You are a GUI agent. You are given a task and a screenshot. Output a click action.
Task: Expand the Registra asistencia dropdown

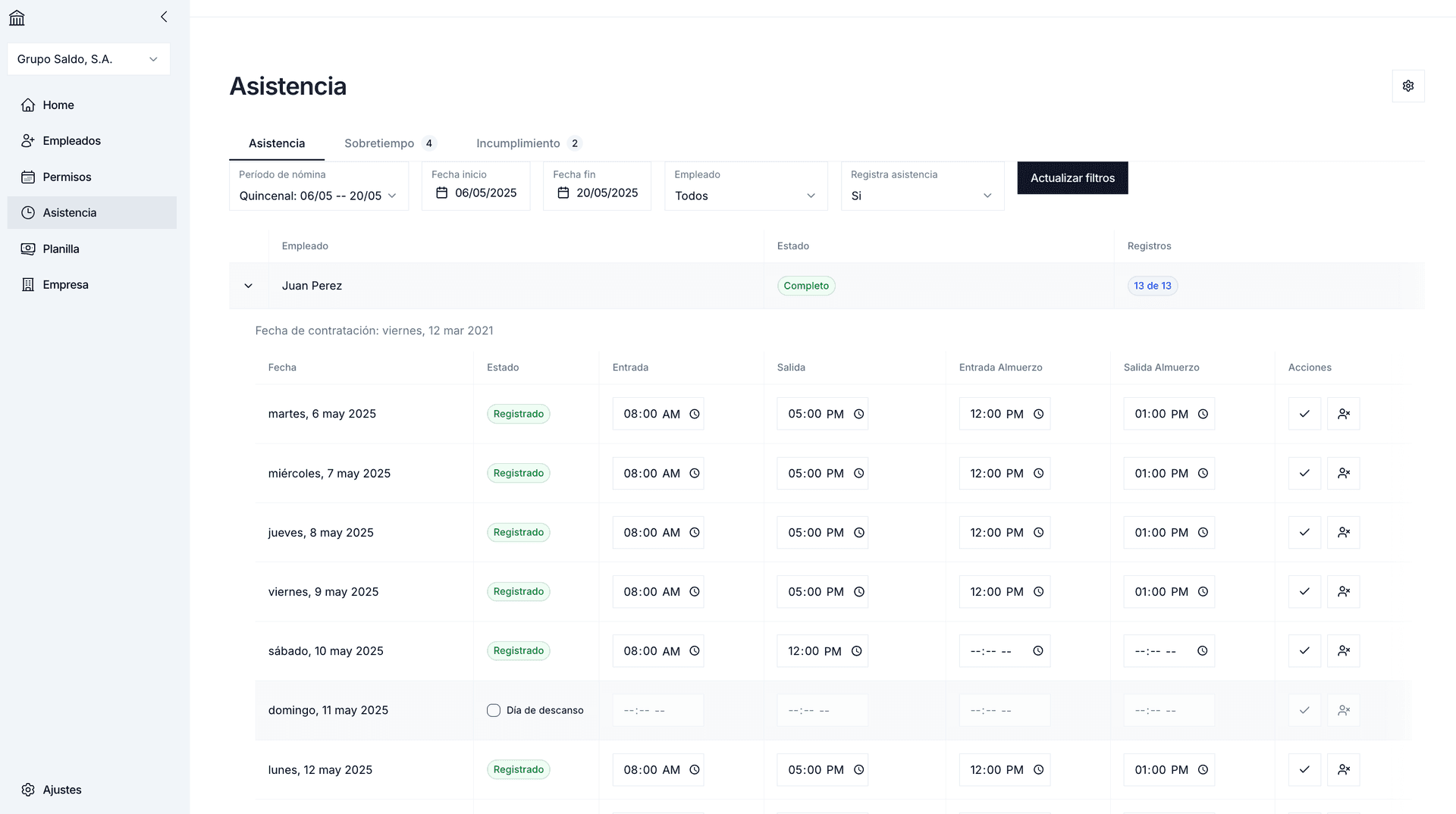pos(921,196)
